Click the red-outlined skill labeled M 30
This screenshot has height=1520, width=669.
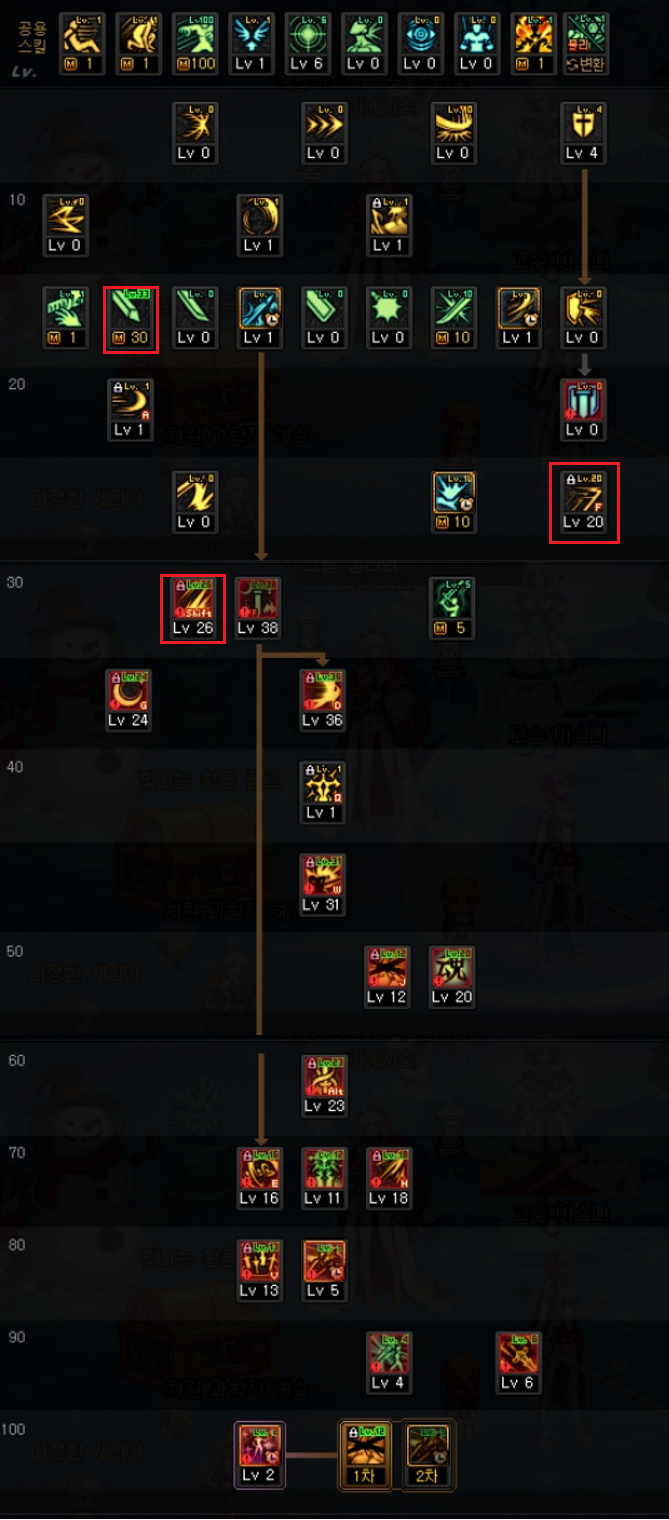point(130,318)
